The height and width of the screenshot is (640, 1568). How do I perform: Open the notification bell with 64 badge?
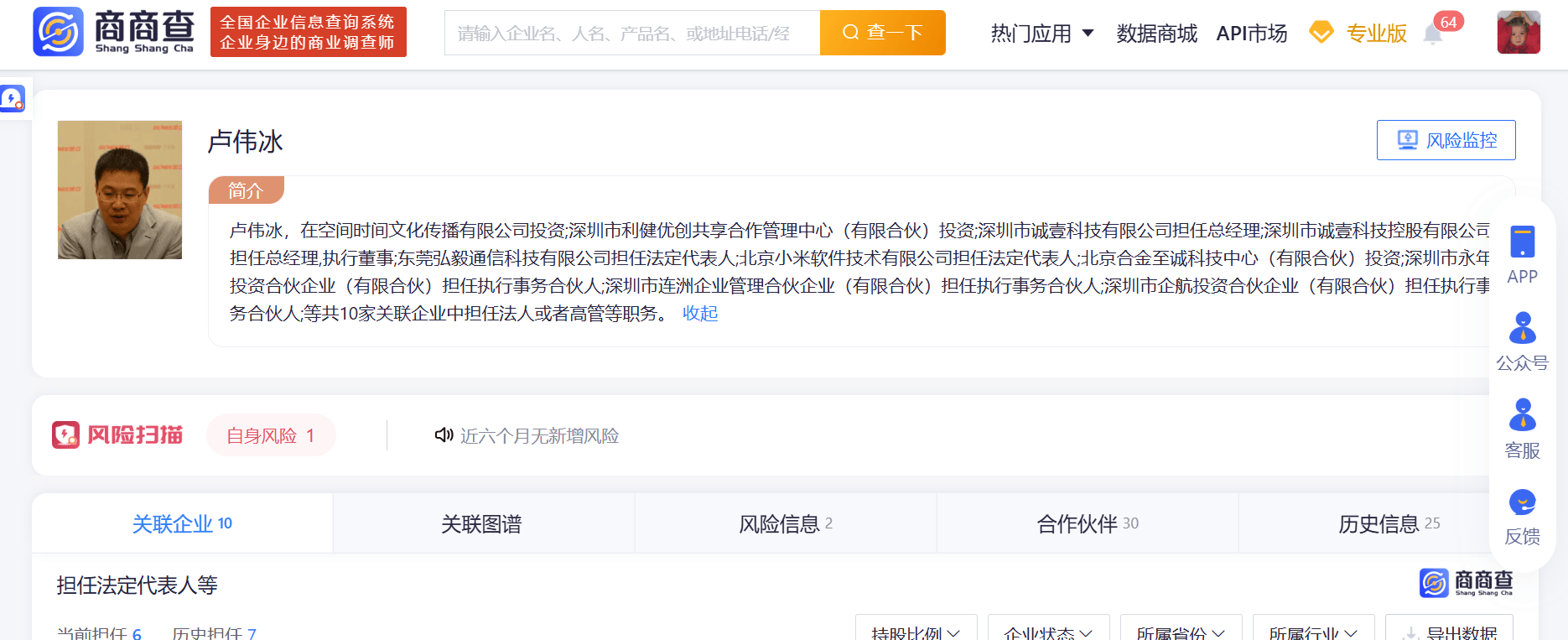pos(1433,34)
